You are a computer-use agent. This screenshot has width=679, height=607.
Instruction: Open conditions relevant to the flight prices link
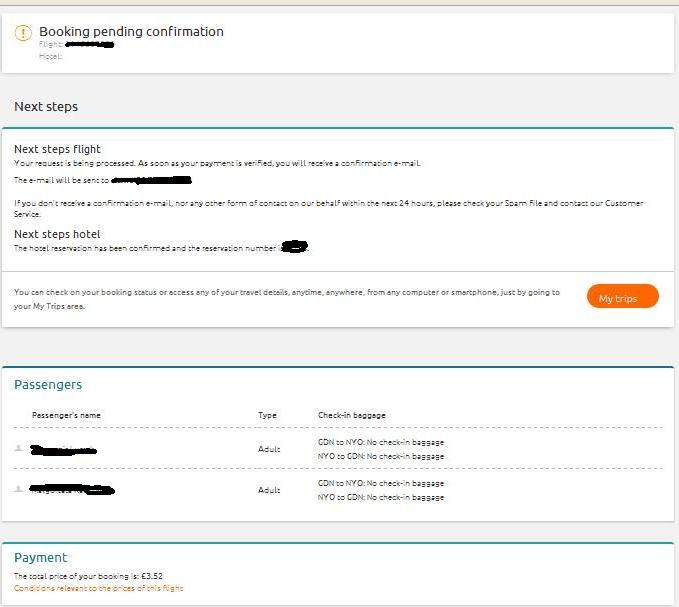pos(99,588)
